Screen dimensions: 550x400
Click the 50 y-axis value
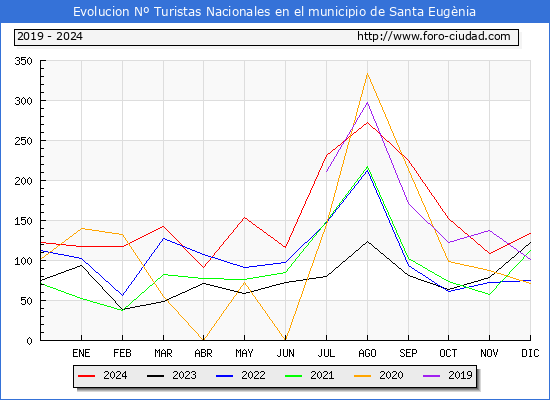[x=27, y=301]
